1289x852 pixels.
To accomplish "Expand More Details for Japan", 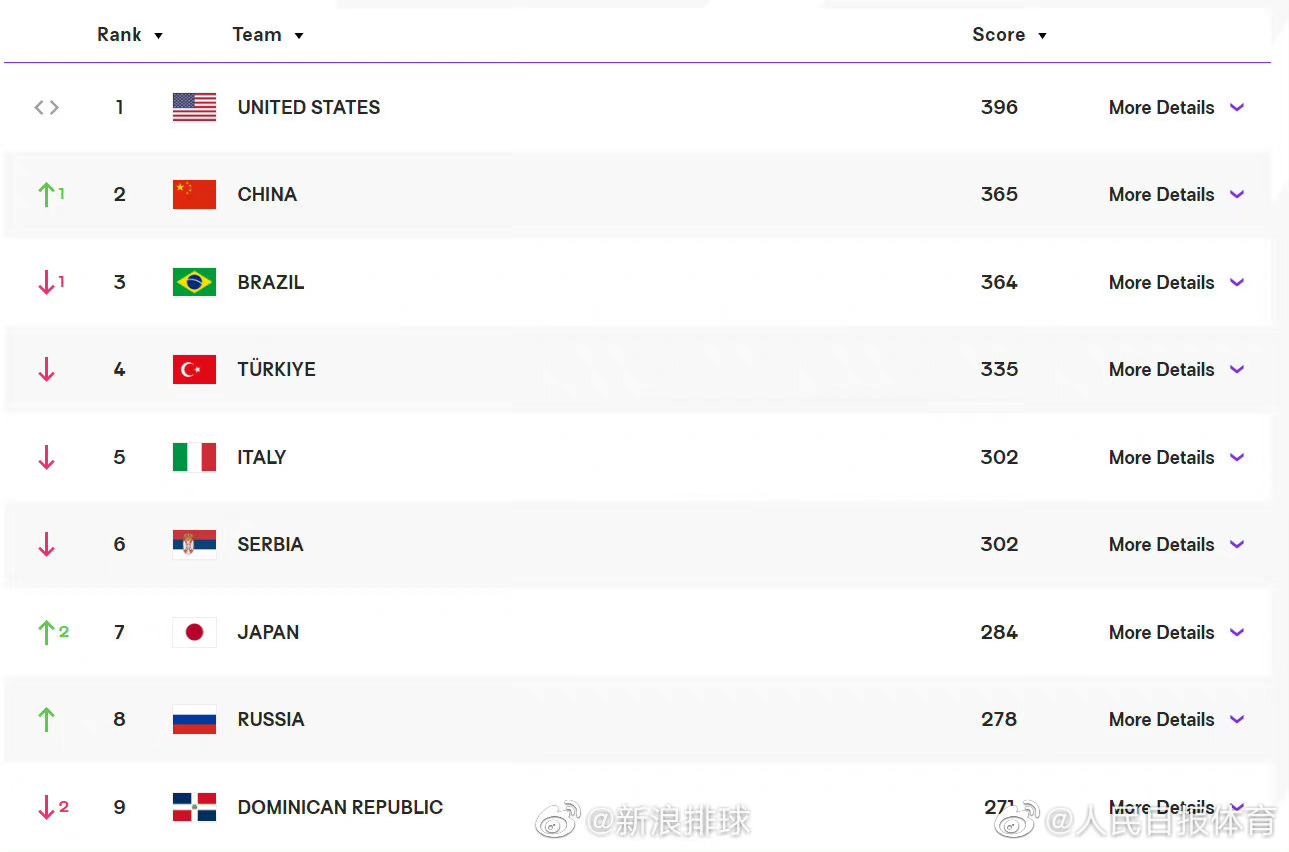I will pos(1176,632).
